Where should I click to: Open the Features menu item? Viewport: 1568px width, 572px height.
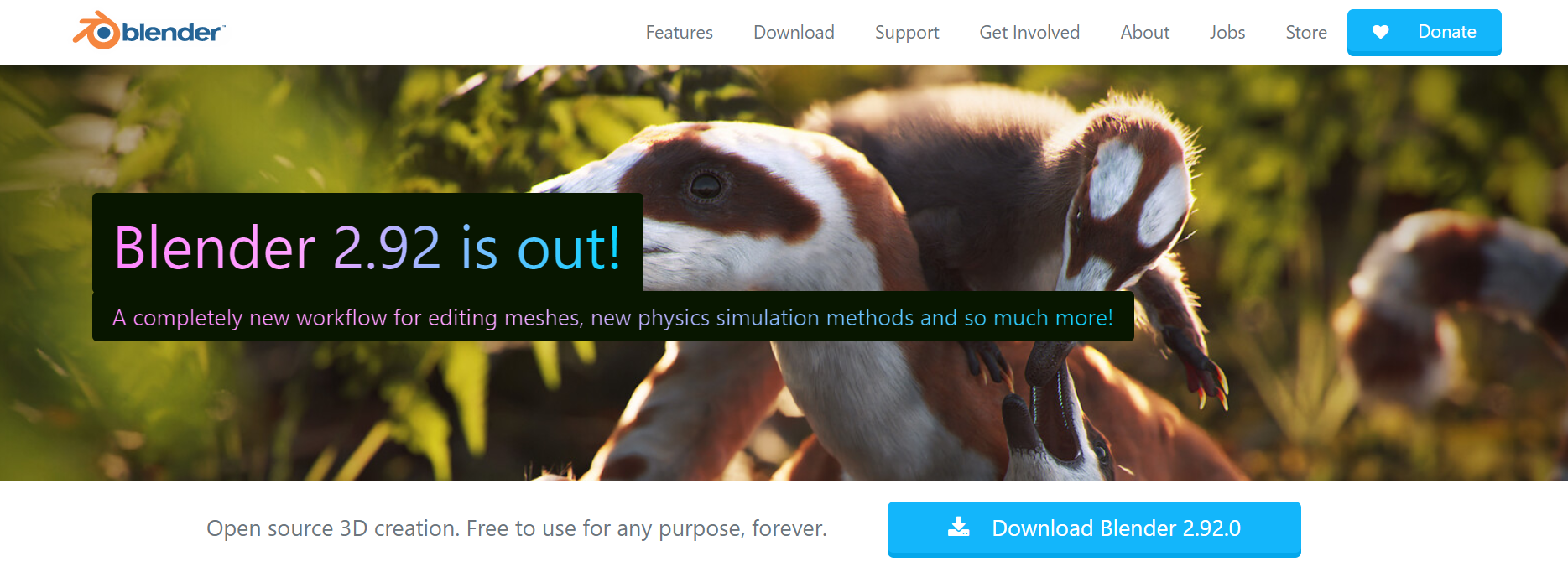679,32
